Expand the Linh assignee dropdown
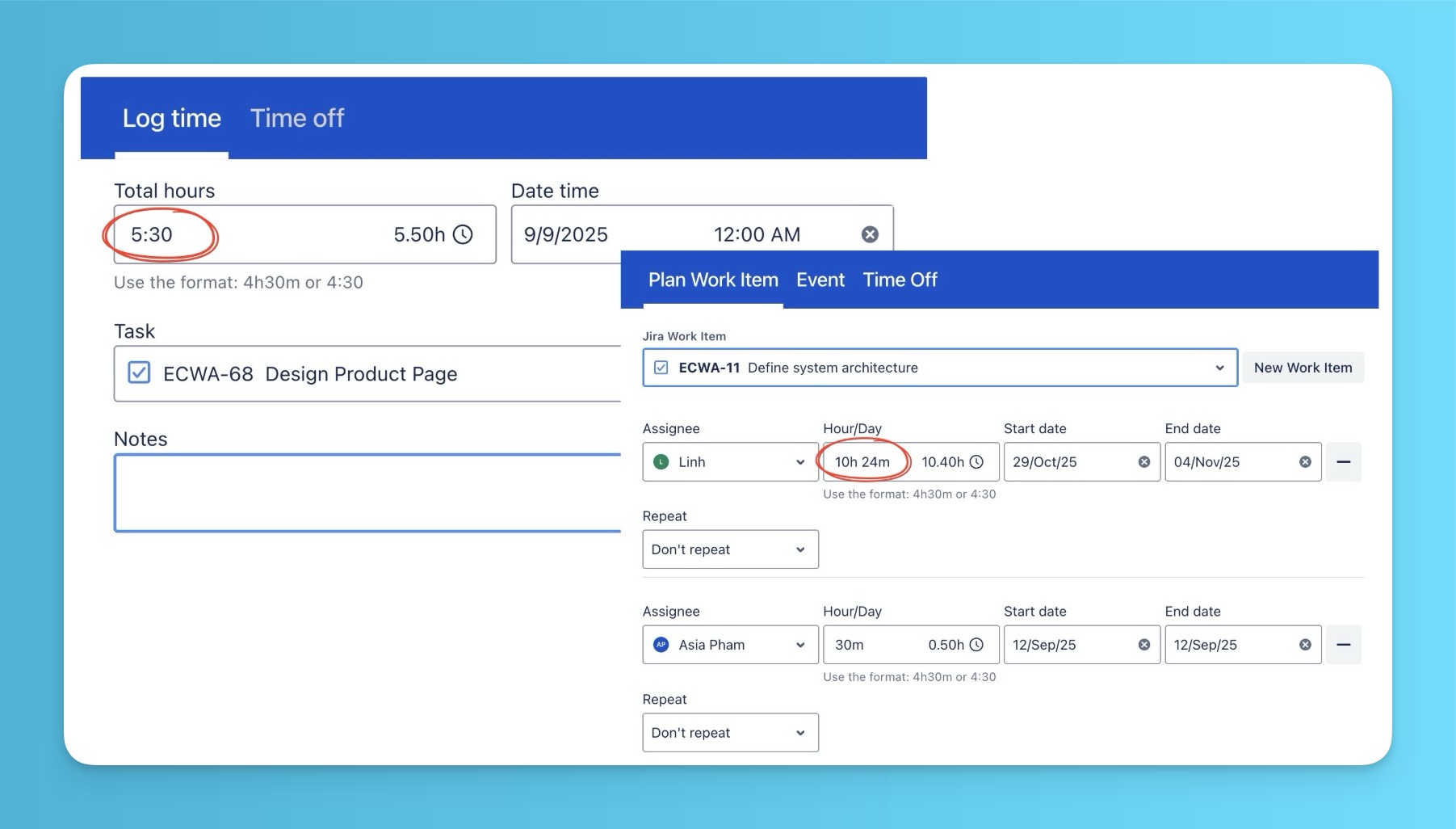 pos(799,462)
